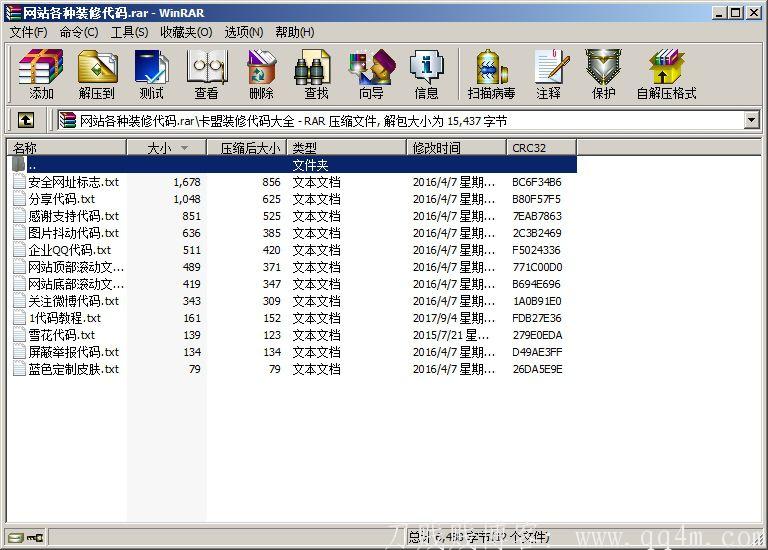Click the file icon of 安全网址标志.txt
768x550 pixels.
click(x=19, y=182)
